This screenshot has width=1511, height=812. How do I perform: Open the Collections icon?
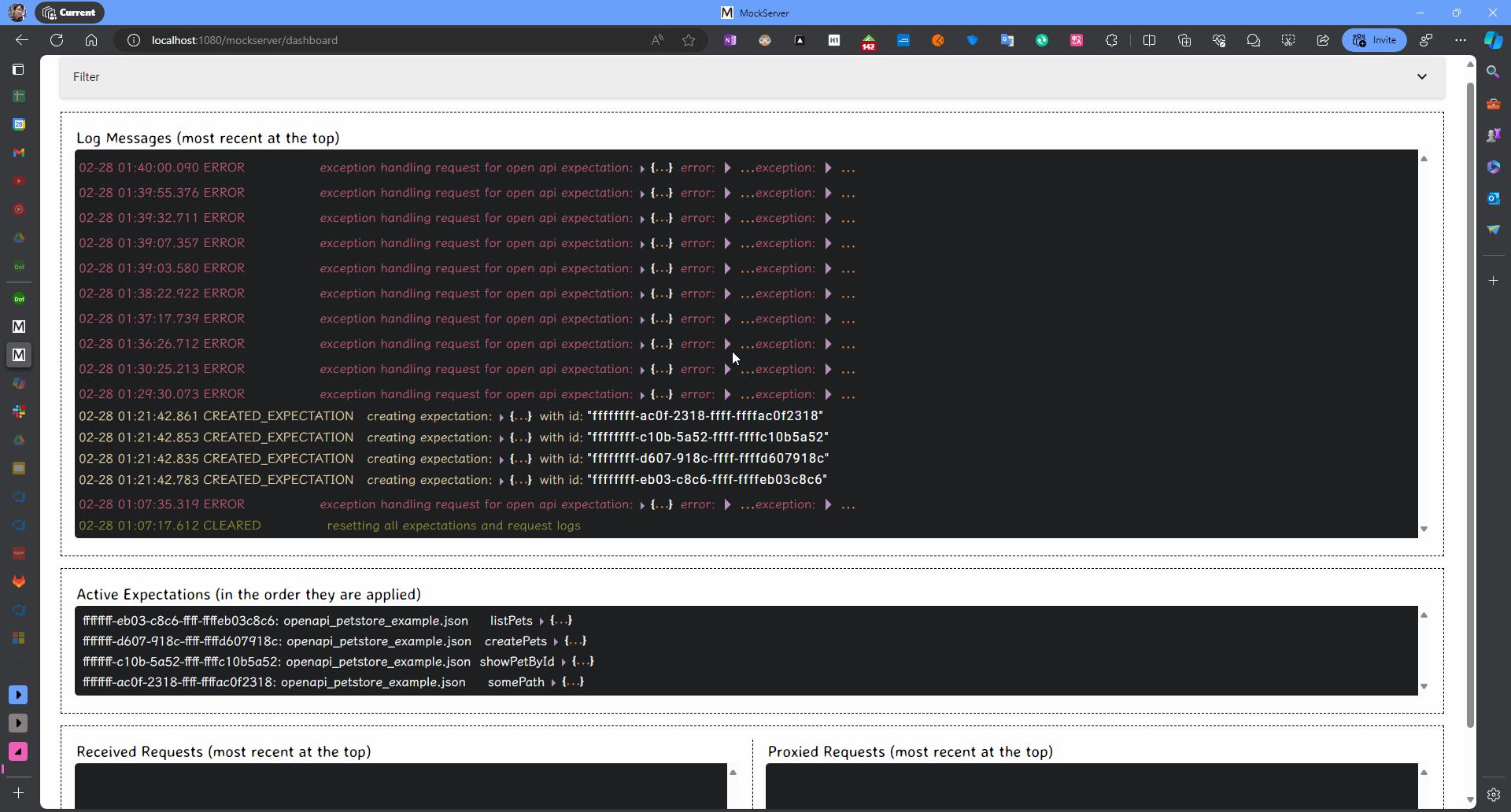[x=1184, y=40]
